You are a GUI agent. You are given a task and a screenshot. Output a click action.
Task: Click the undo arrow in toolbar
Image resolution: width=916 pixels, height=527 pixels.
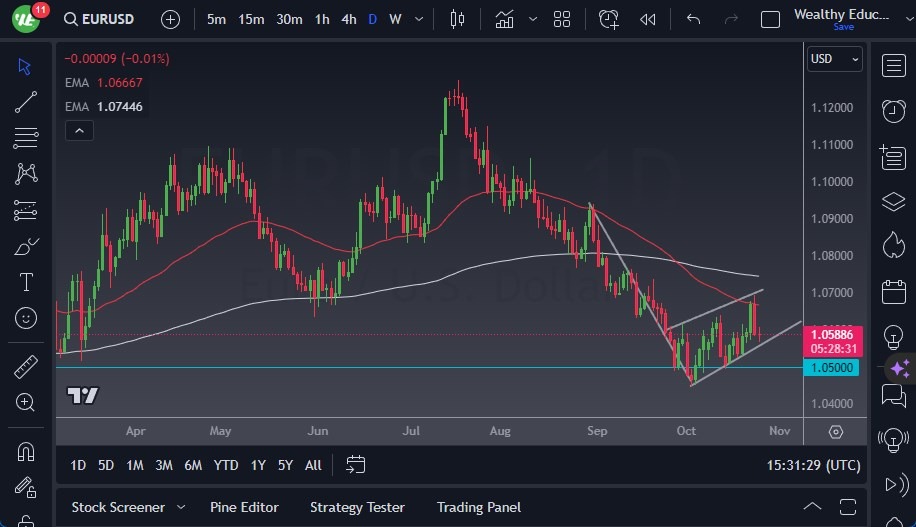693,19
